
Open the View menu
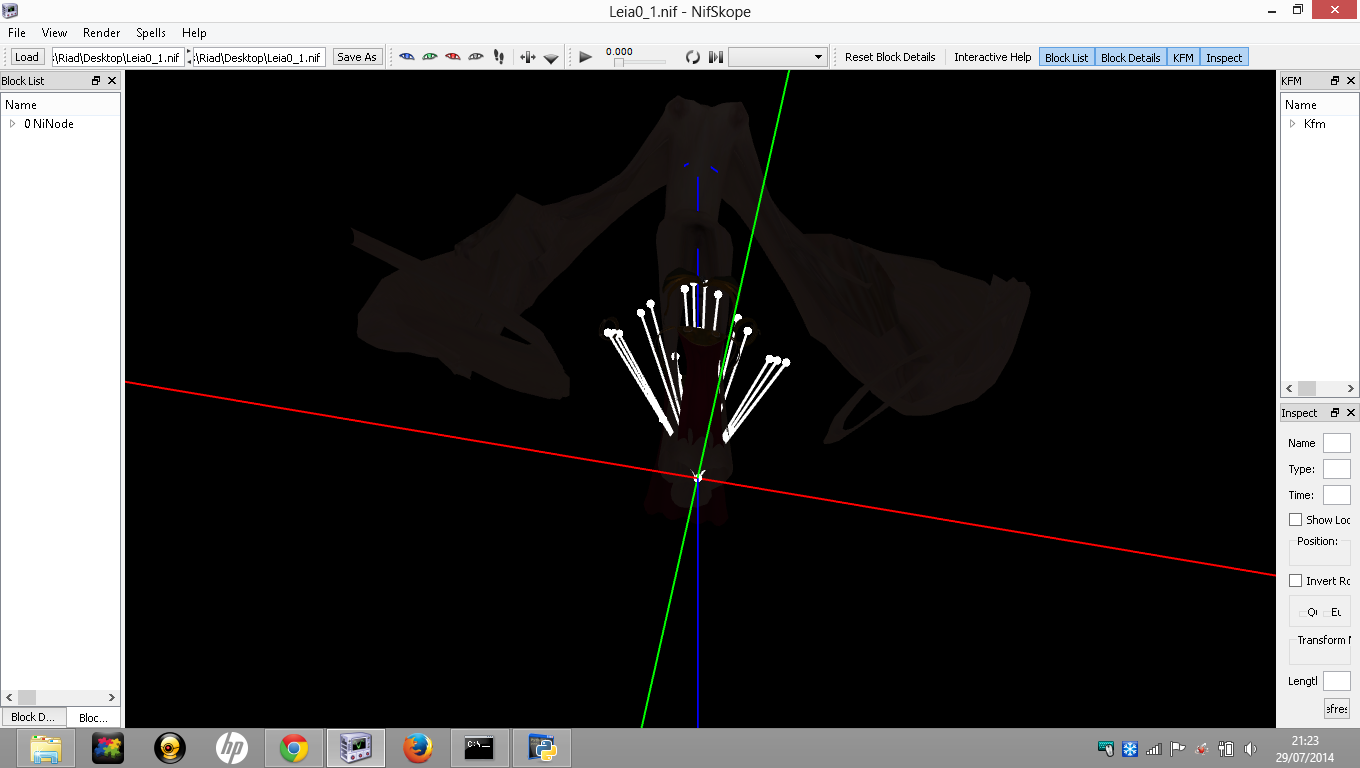pyautogui.click(x=55, y=33)
